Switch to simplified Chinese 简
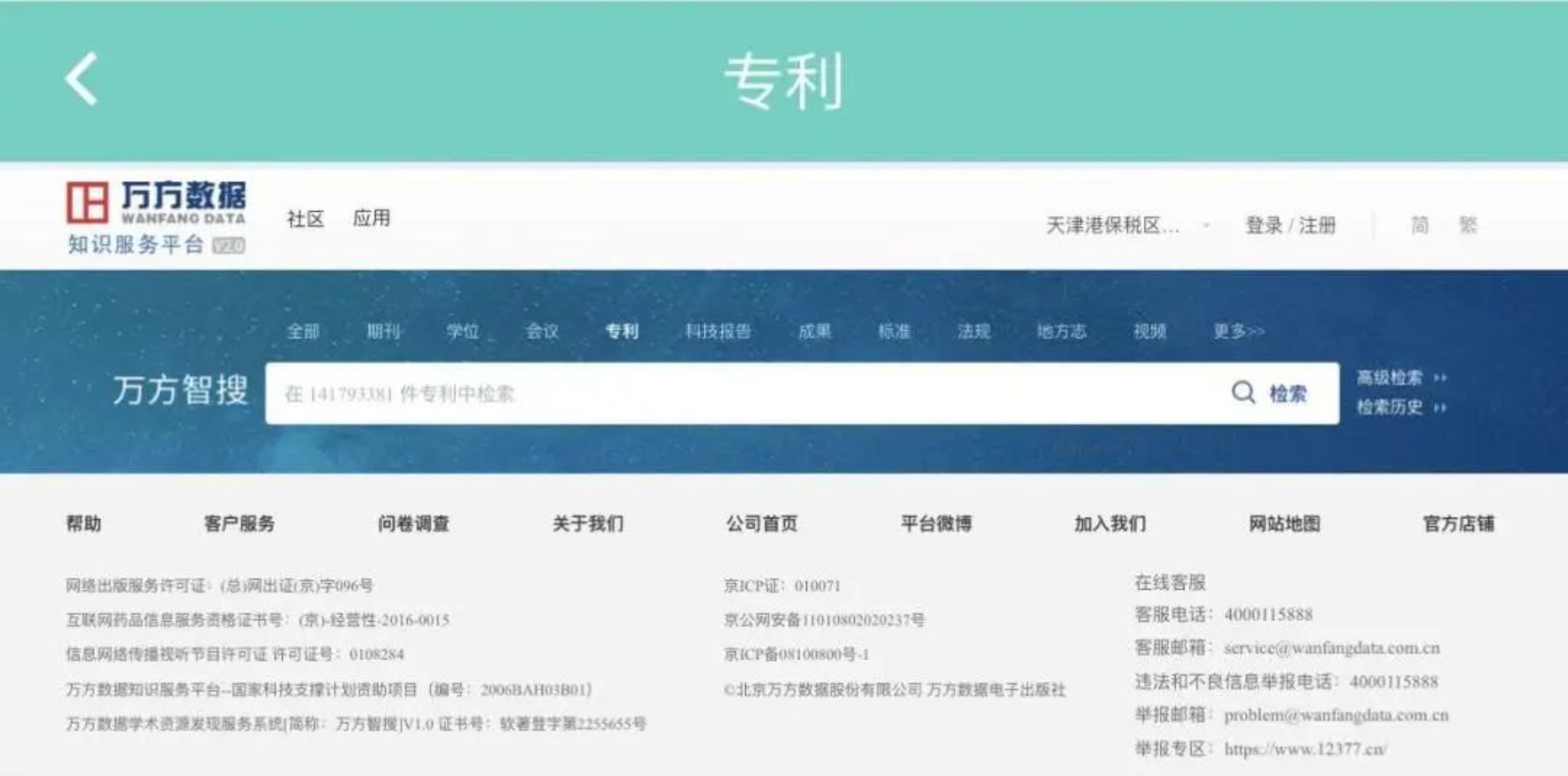This screenshot has height=776, width=1568. tap(1420, 225)
